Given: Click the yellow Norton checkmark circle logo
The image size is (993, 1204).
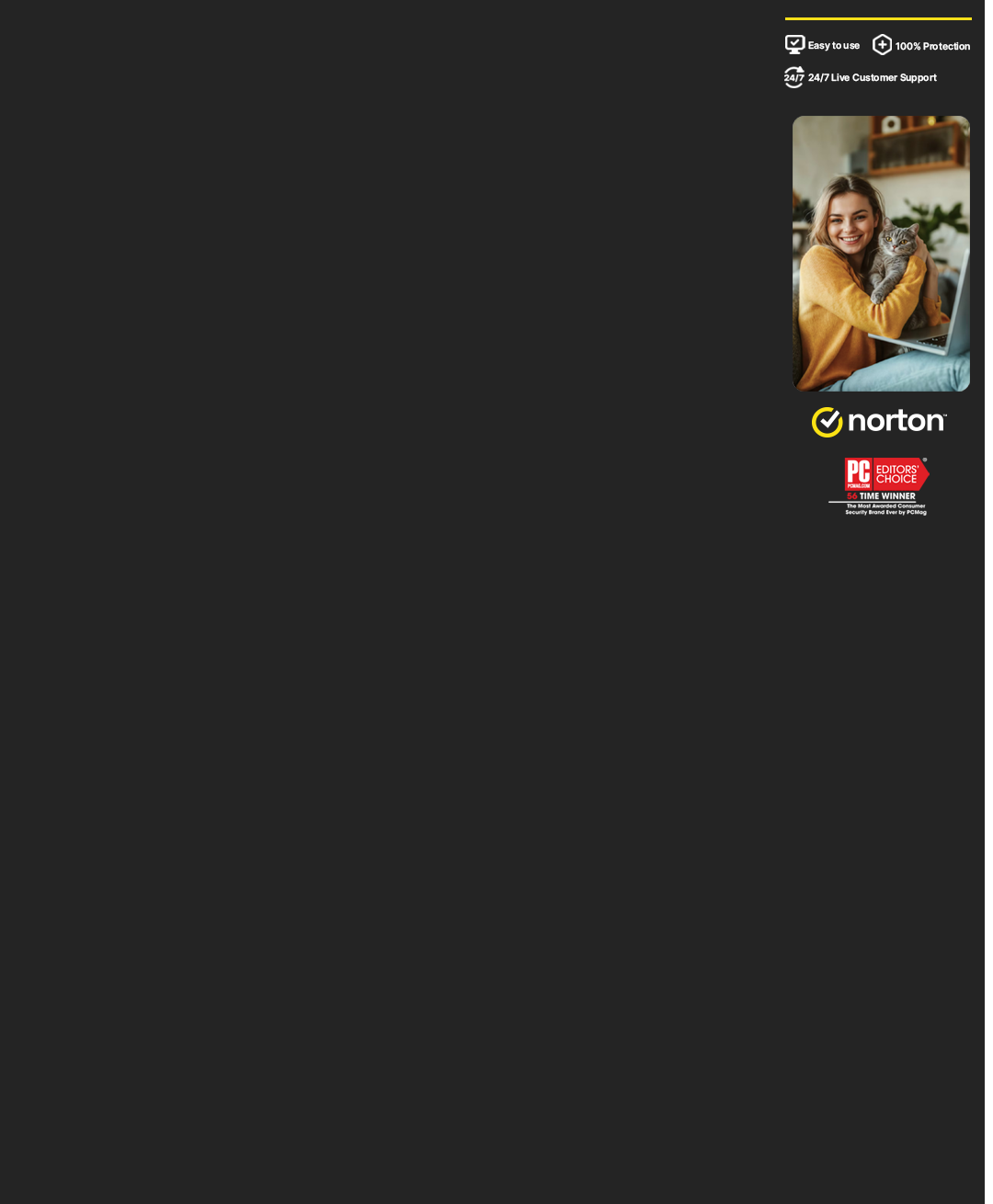Looking at the screenshot, I should 827,422.
